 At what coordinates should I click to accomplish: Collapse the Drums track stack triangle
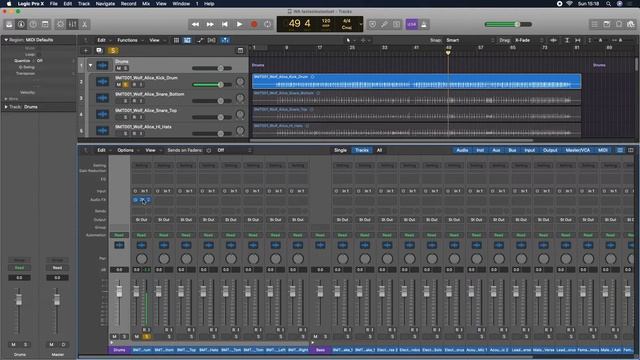coord(90,65)
